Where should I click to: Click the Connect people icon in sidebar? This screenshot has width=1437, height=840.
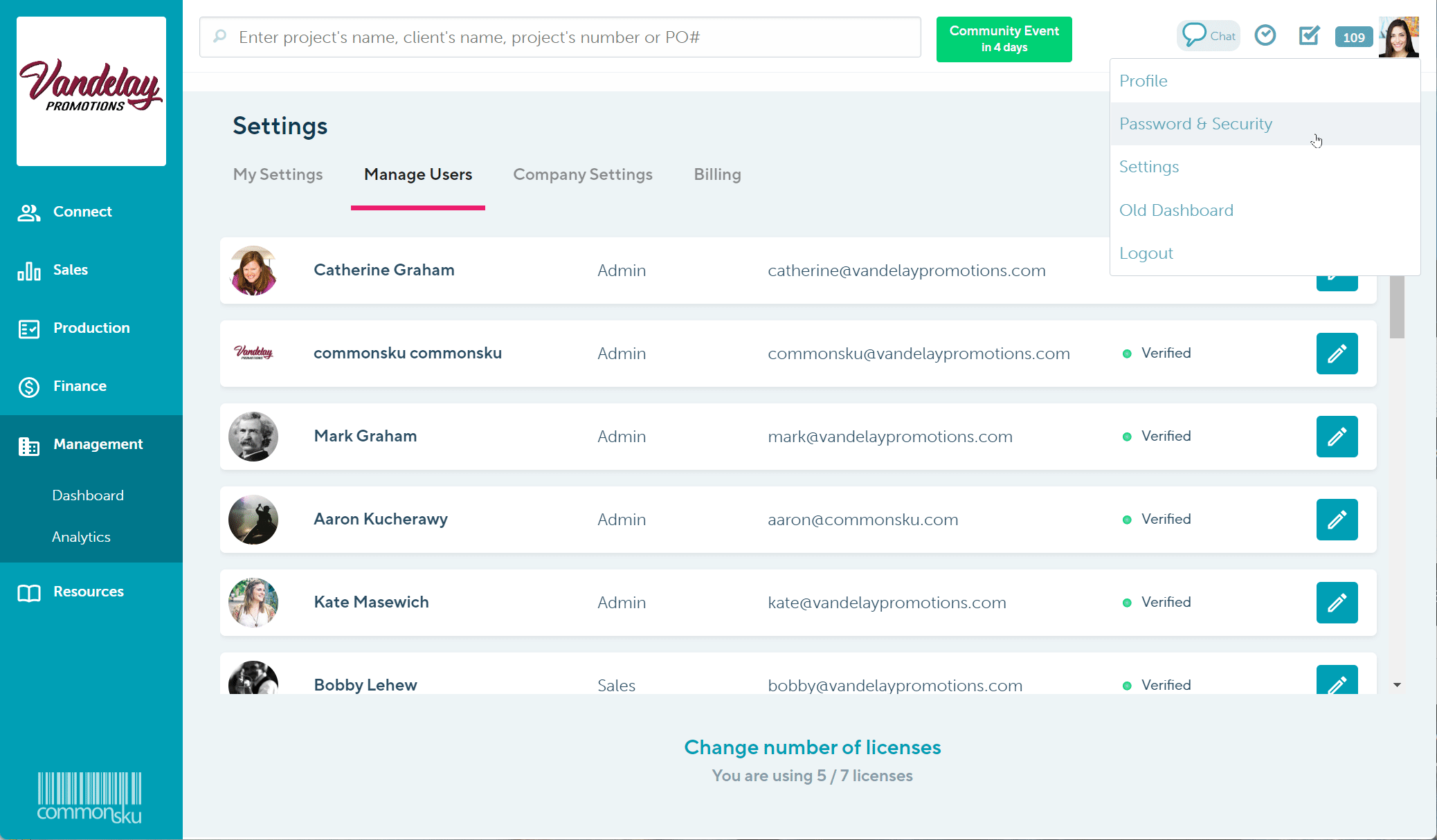29,212
